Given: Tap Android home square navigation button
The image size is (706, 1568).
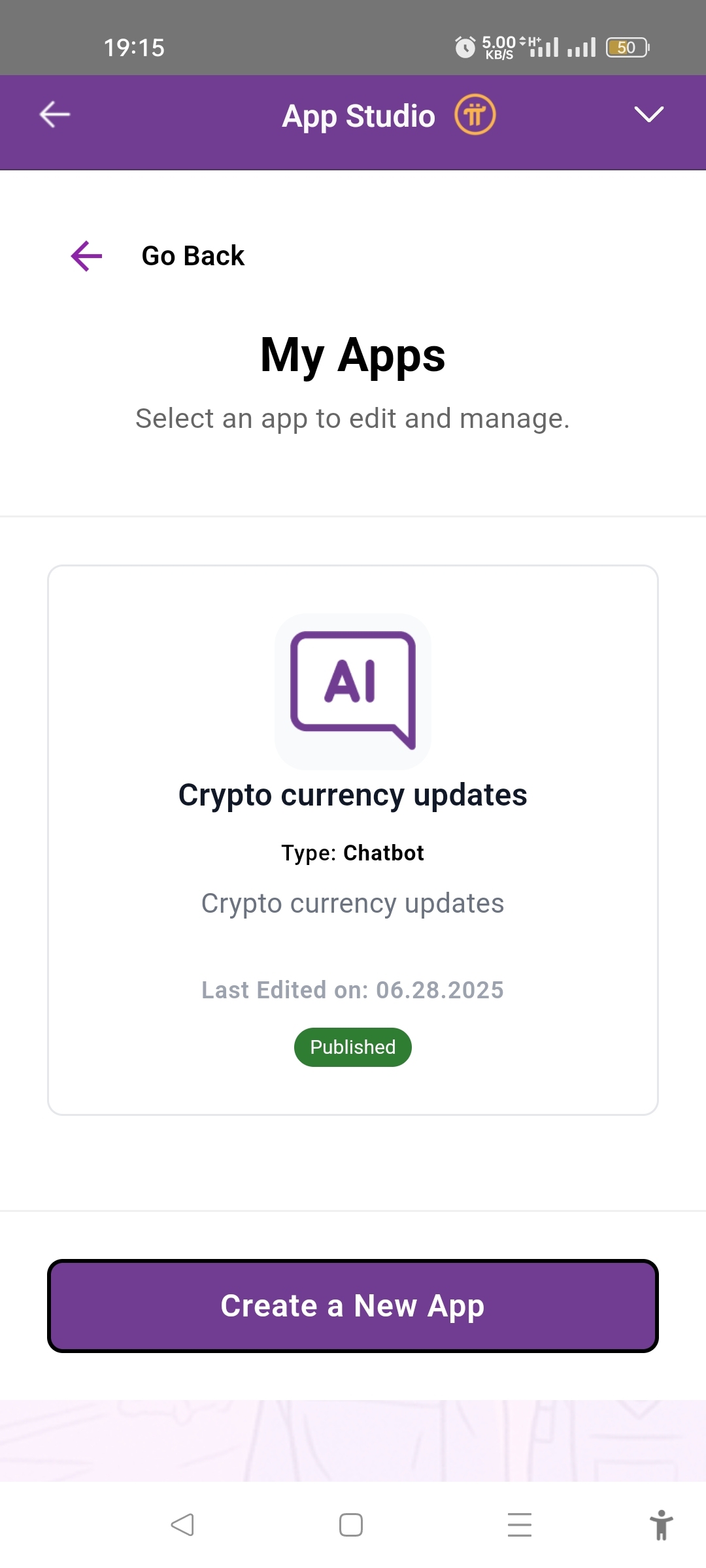Looking at the screenshot, I should pyautogui.click(x=351, y=1525).
